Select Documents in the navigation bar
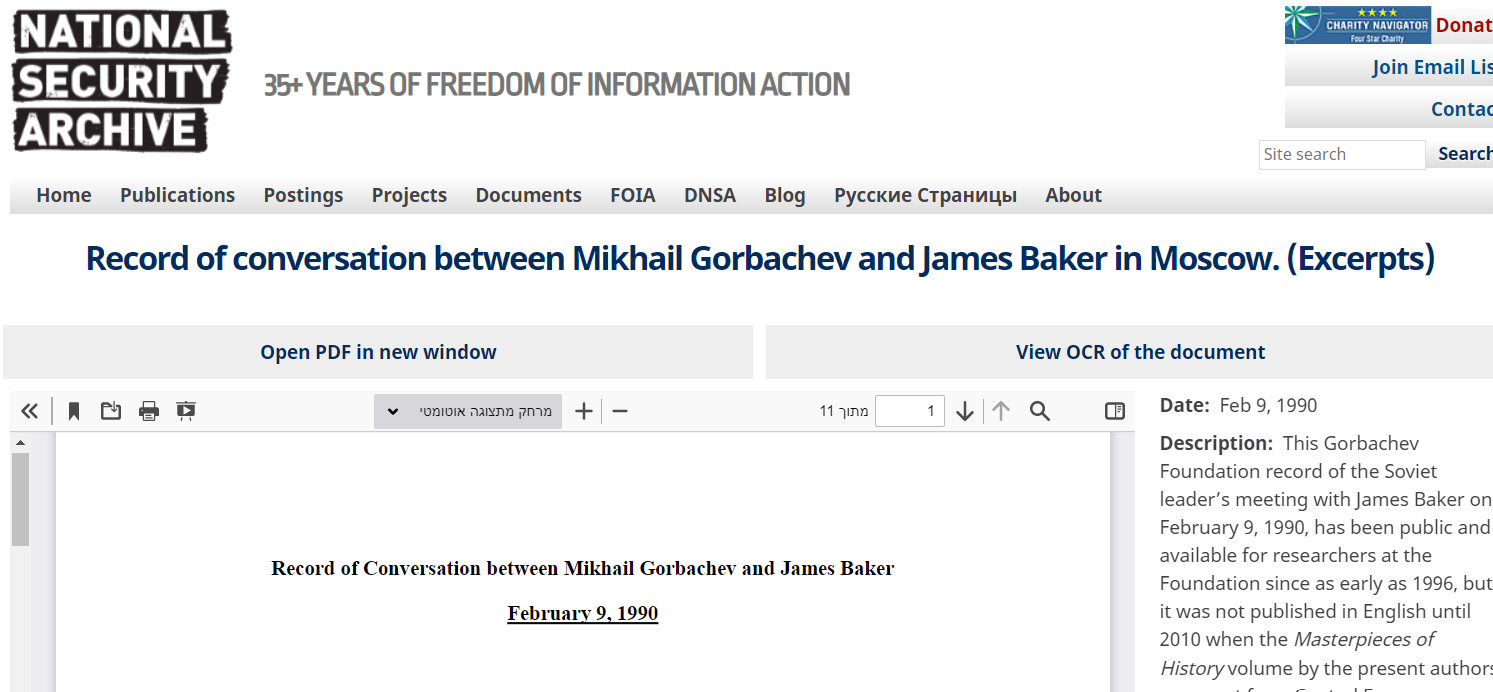Screen dimensions: 1493x692 (528, 195)
